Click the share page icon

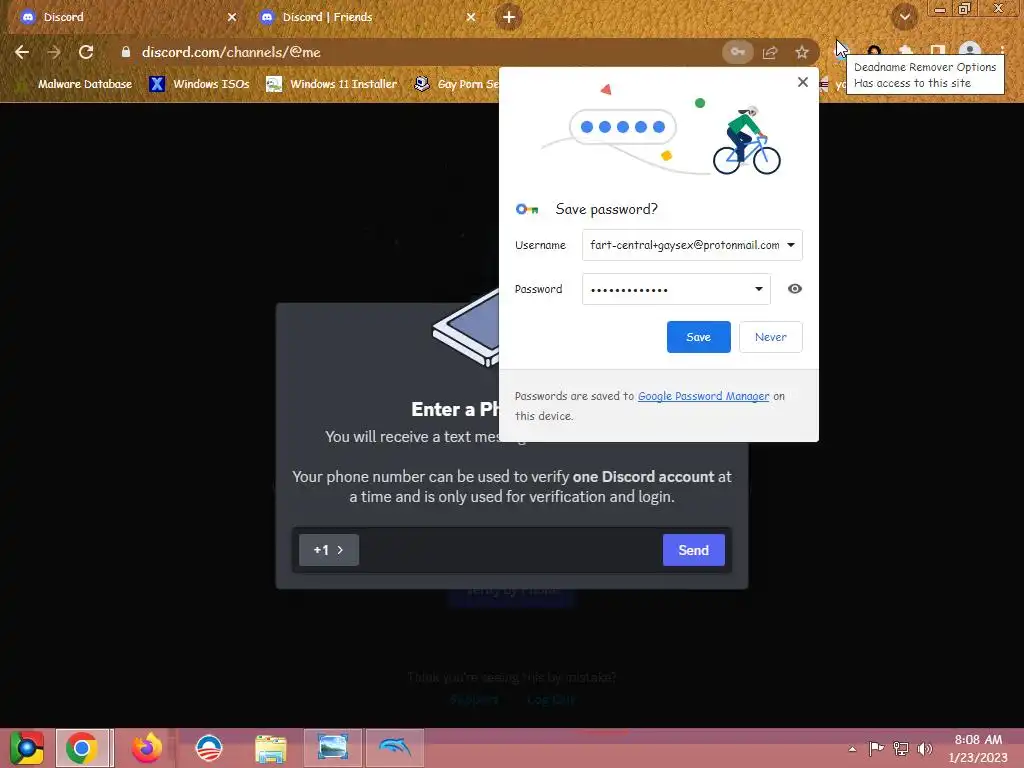(x=770, y=52)
